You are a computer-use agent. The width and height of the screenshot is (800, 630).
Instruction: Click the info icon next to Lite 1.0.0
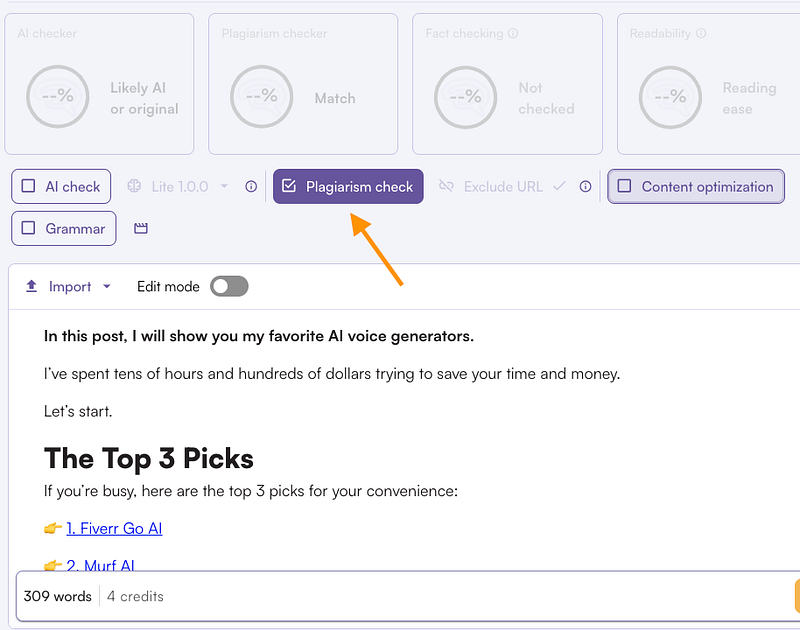251,187
